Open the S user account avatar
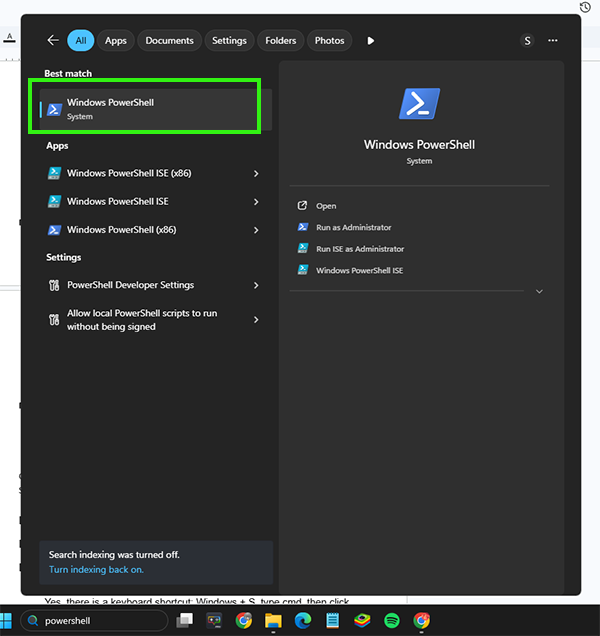Screen dimensions: 600x636 tap(527, 41)
